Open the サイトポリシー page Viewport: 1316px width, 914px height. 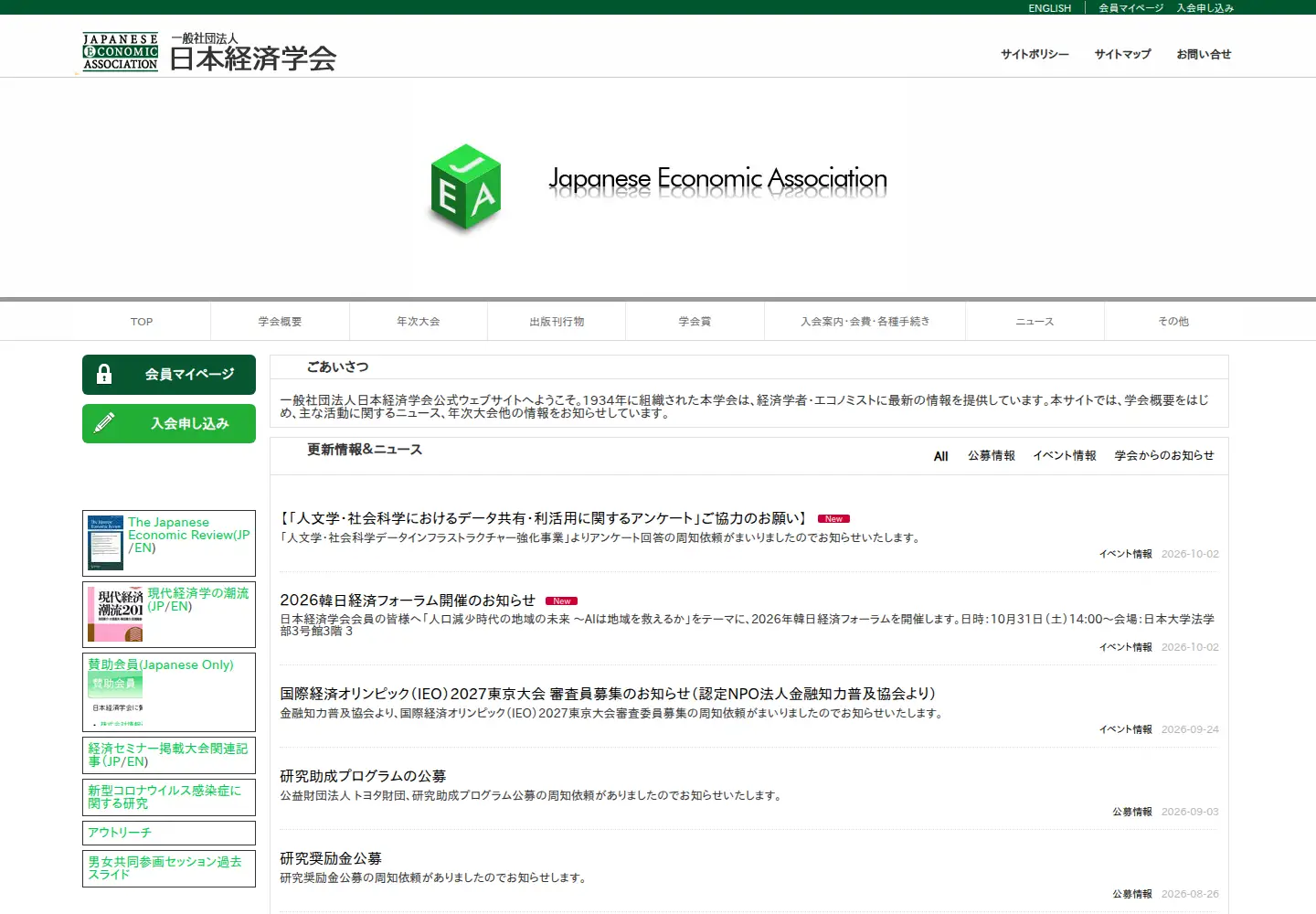click(1035, 55)
